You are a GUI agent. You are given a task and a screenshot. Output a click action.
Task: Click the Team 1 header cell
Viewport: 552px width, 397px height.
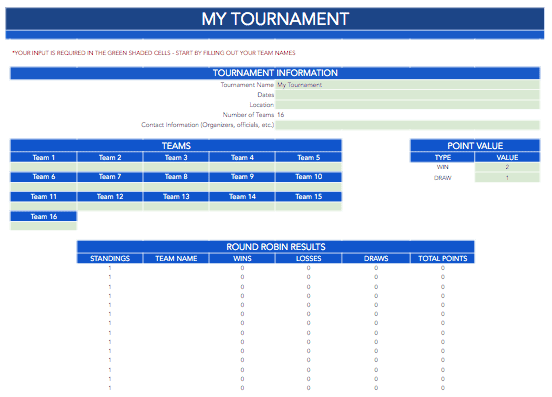click(x=44, y=157)
